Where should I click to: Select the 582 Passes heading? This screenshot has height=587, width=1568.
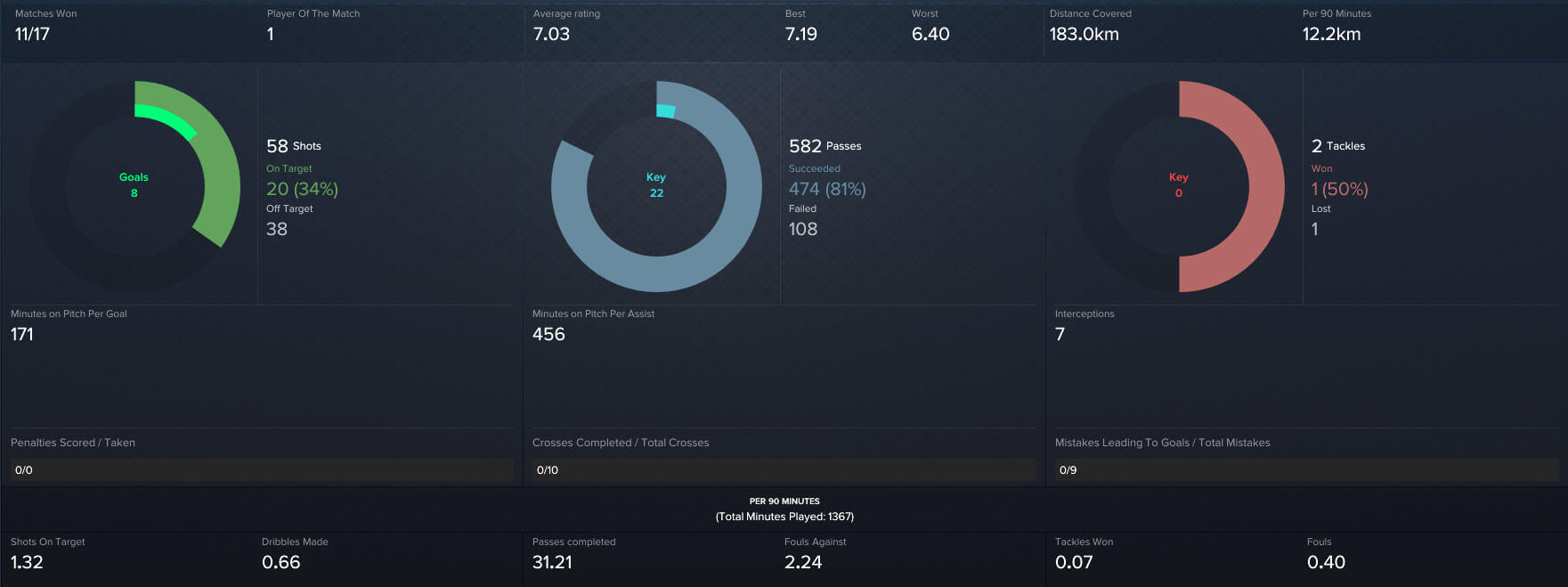pyautogui.click(x=825, y=146)
